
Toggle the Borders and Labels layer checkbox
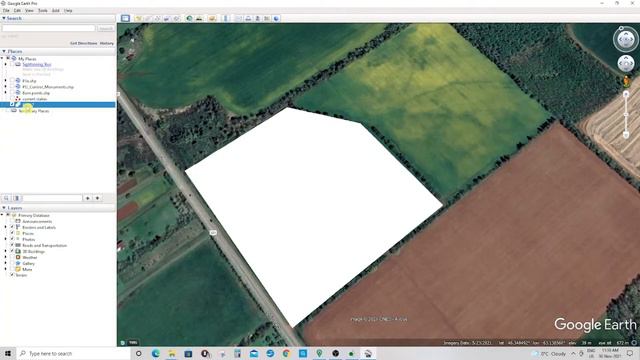[x=12, y=227]
